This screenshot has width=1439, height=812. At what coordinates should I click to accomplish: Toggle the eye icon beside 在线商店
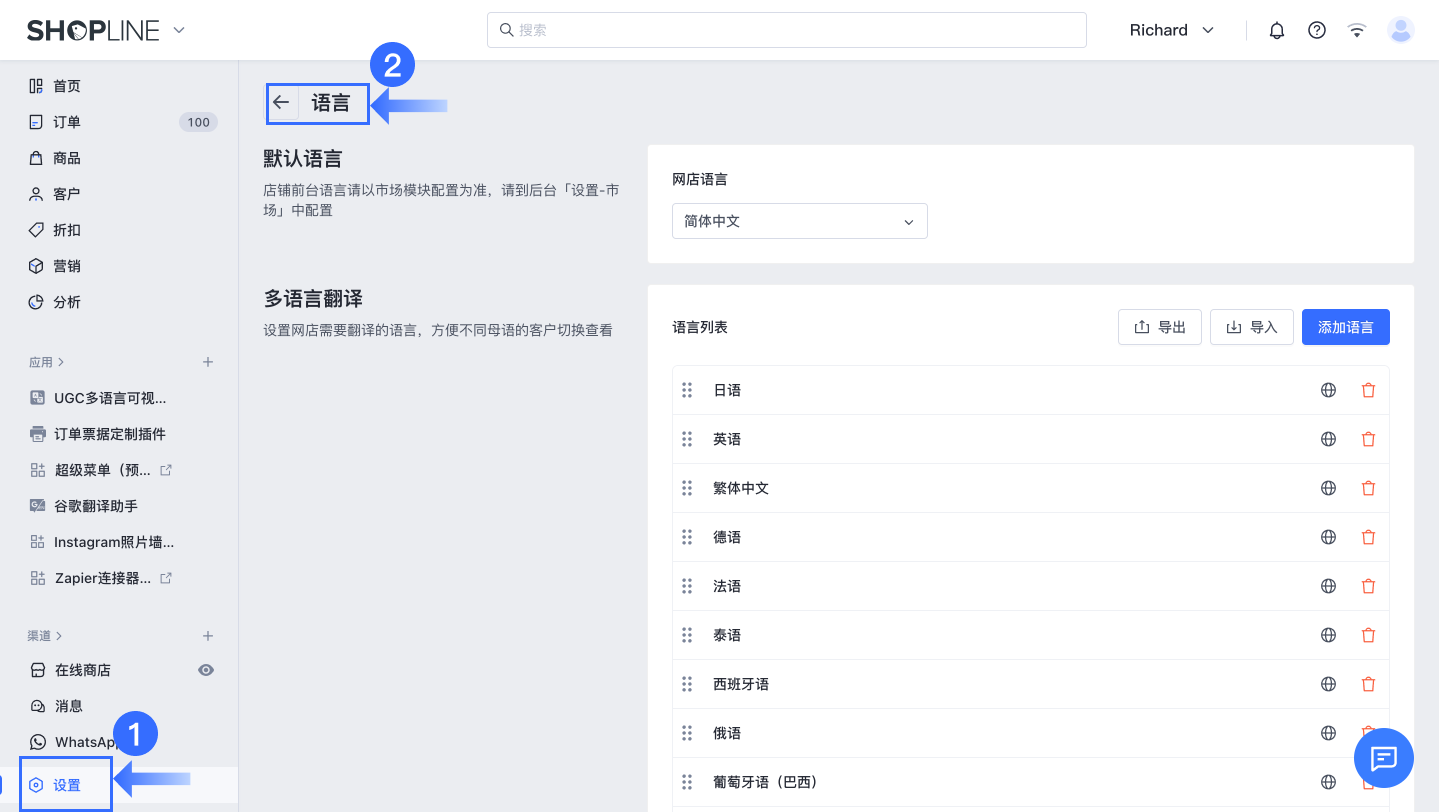206,670
